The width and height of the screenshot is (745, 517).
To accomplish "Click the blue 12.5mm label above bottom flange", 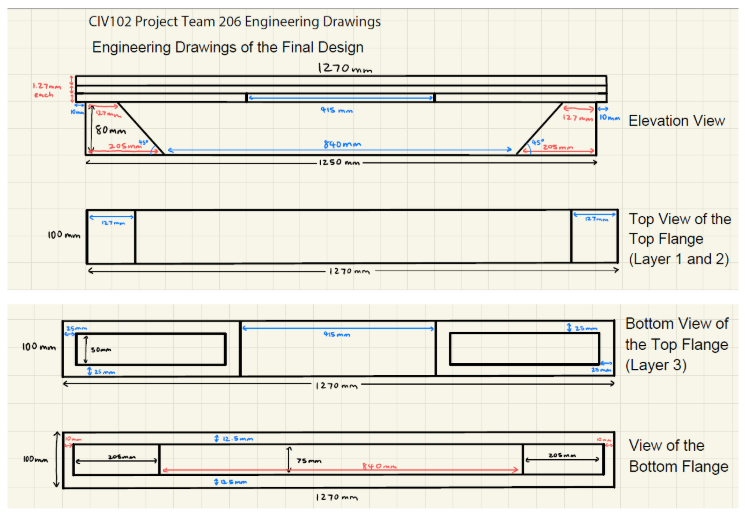I will pos(234,438).
